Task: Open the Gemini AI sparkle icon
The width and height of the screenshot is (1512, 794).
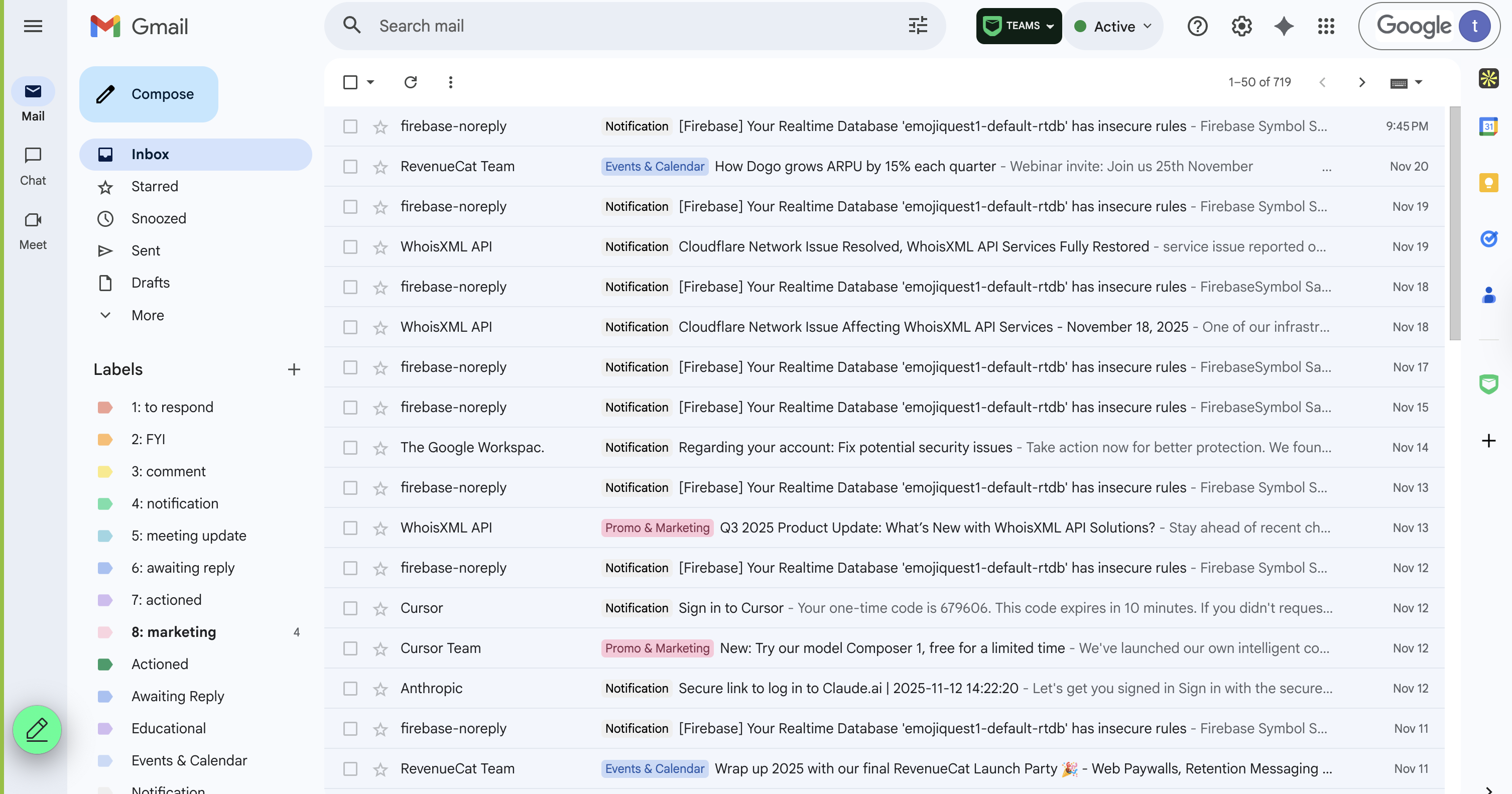Action: pyautogui.click(x=1283, y=26)
